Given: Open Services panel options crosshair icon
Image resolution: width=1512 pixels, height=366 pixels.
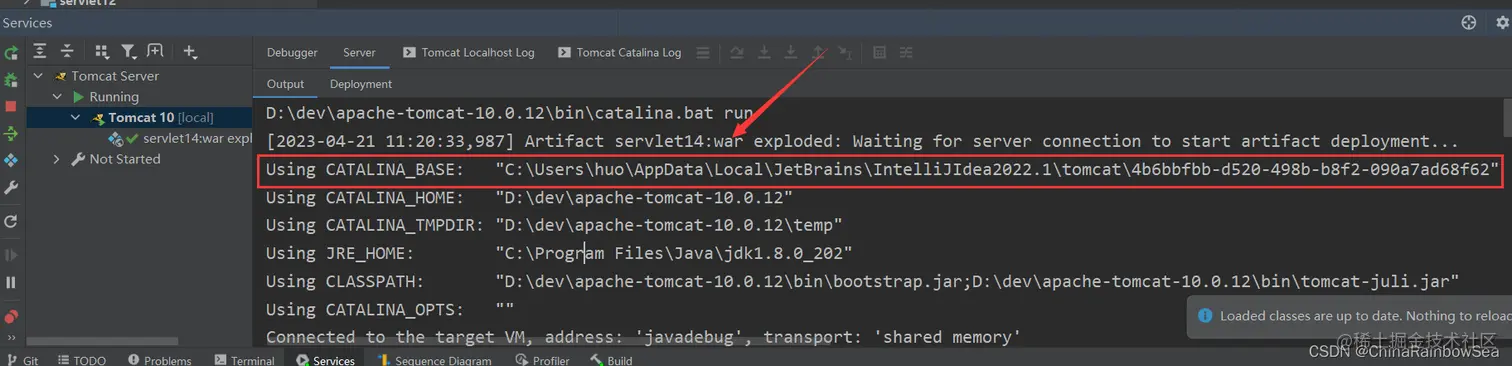Looking at the screenshot, I should point(1469,22).
